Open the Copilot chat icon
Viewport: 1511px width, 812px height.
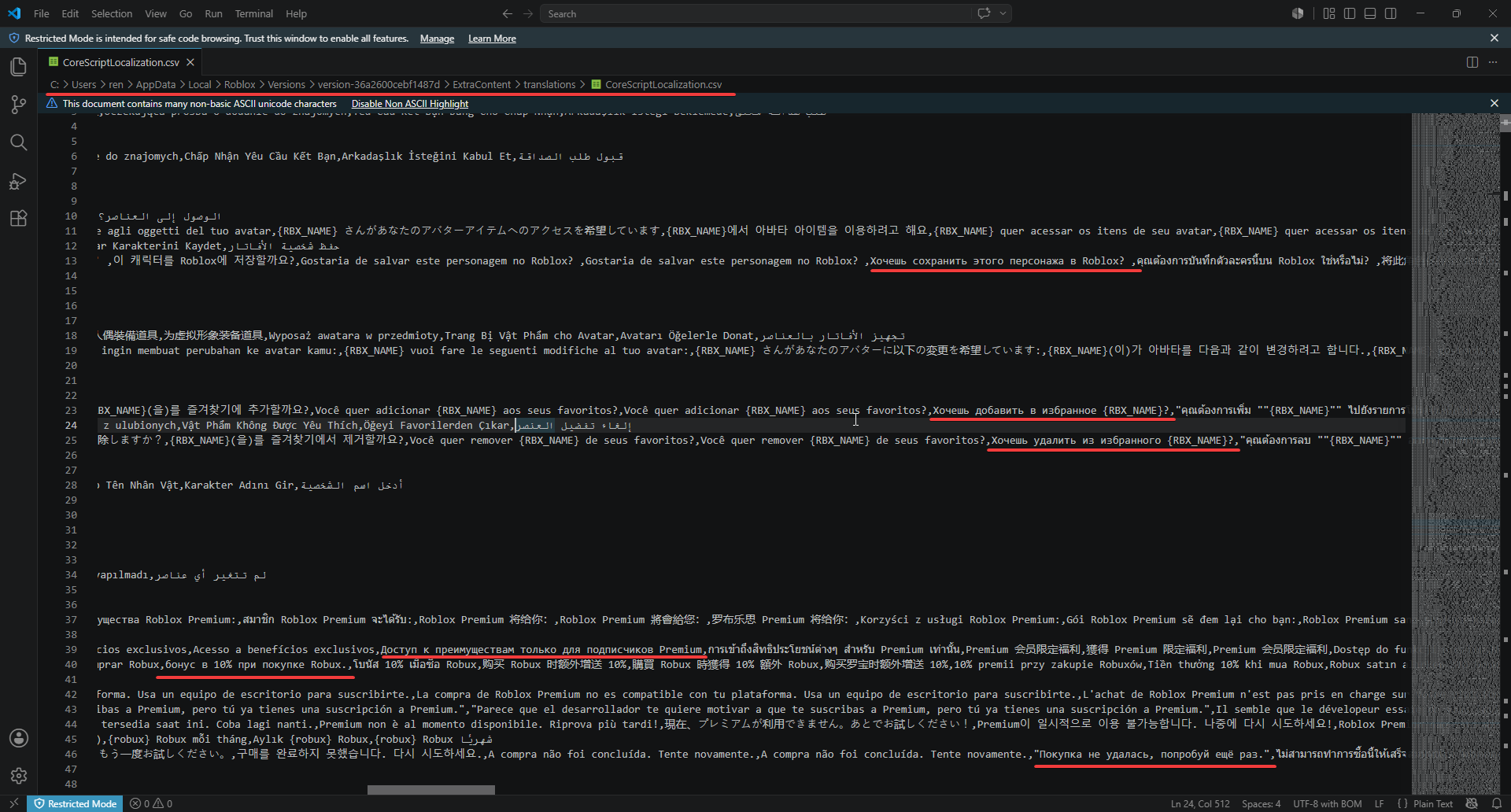pos(984,13)
